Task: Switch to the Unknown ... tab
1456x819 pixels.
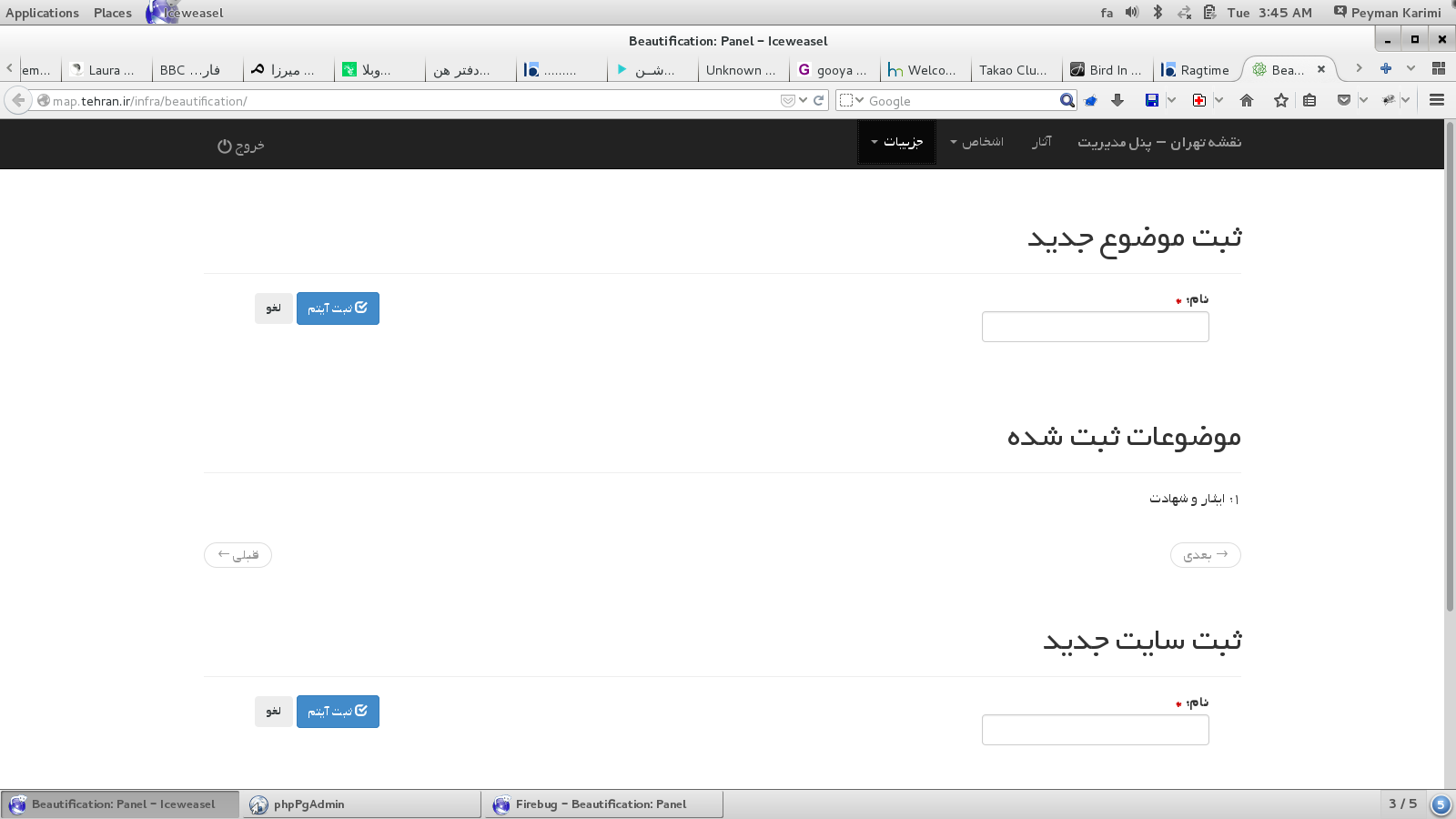Action: pyautogui.click(x=743, y=70)
